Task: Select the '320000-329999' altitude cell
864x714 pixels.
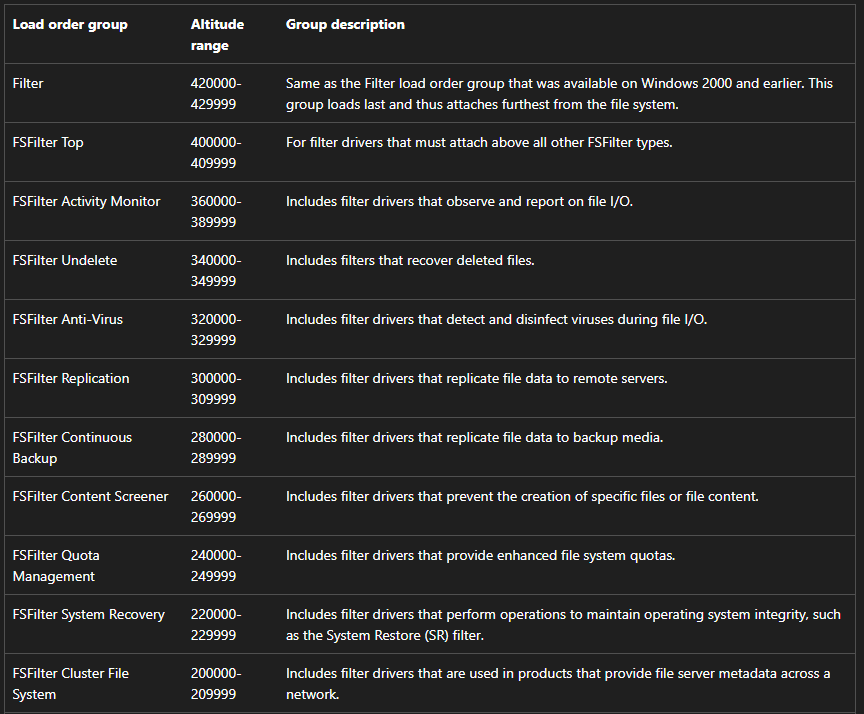Action: click(216, 329)
